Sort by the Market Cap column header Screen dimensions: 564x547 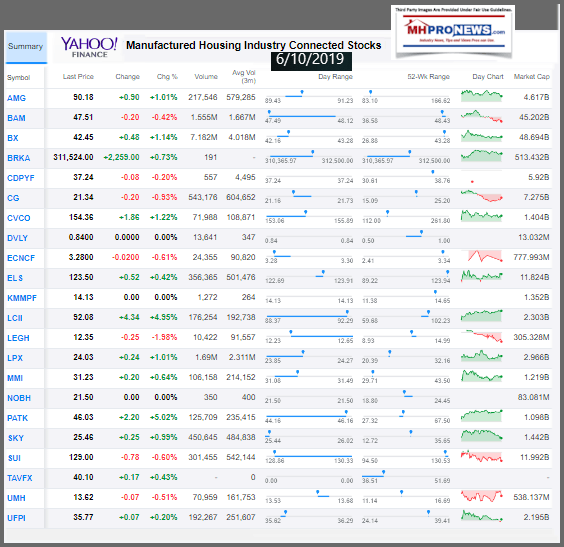[x=532, y=76]
